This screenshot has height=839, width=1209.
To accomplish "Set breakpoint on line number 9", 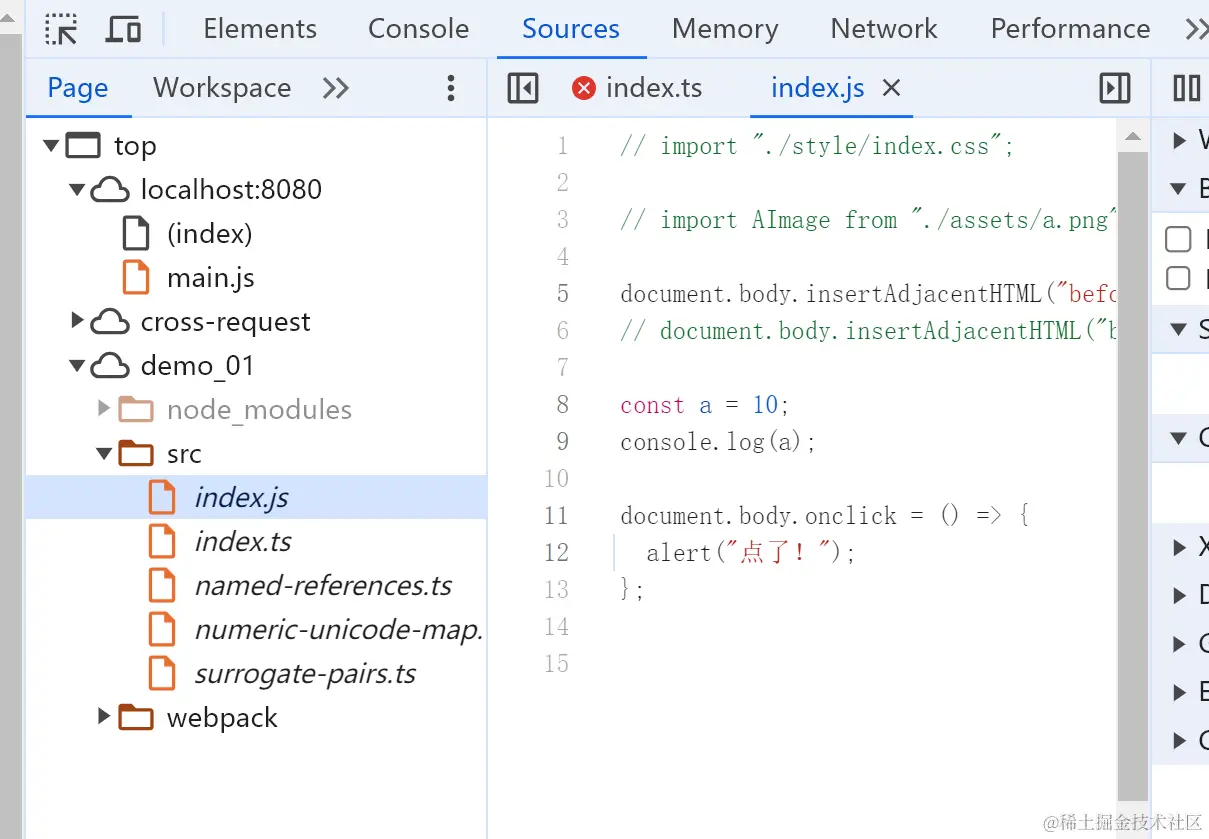I will tap(563, 441).
